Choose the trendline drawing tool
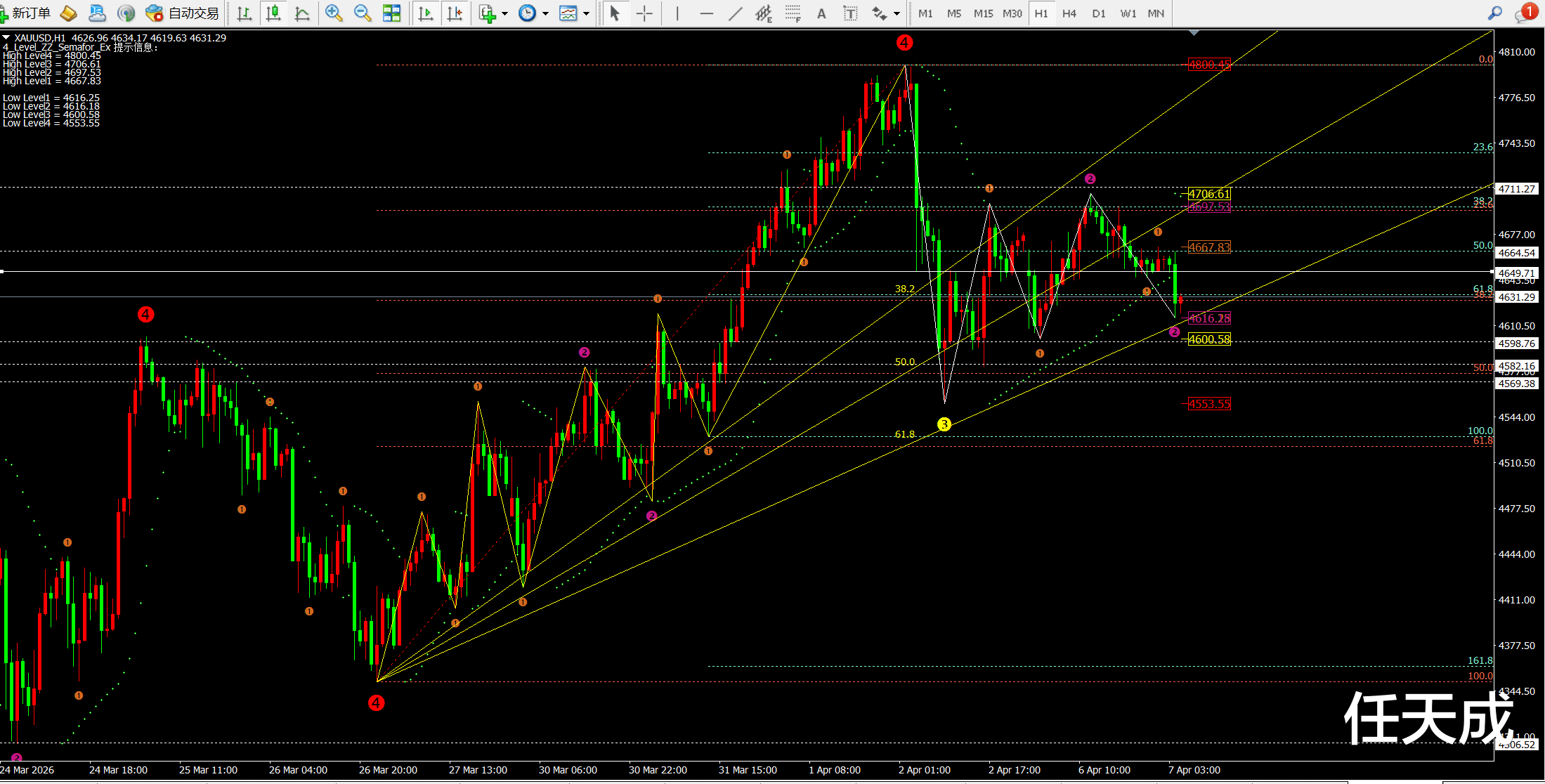This screenshot has width=1545, height=784. tap(735, 13)
